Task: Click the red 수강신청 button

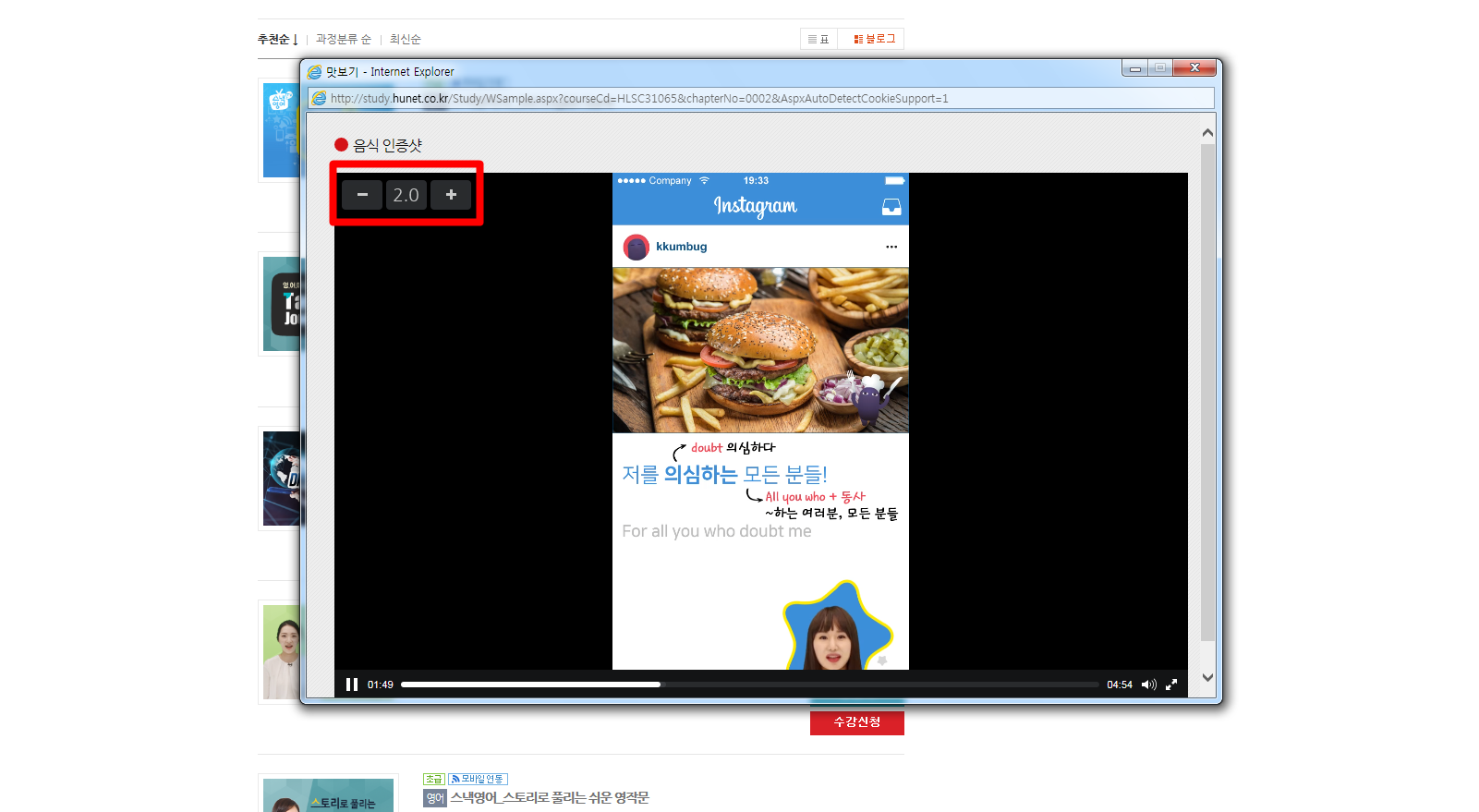Action: [857, 721]
